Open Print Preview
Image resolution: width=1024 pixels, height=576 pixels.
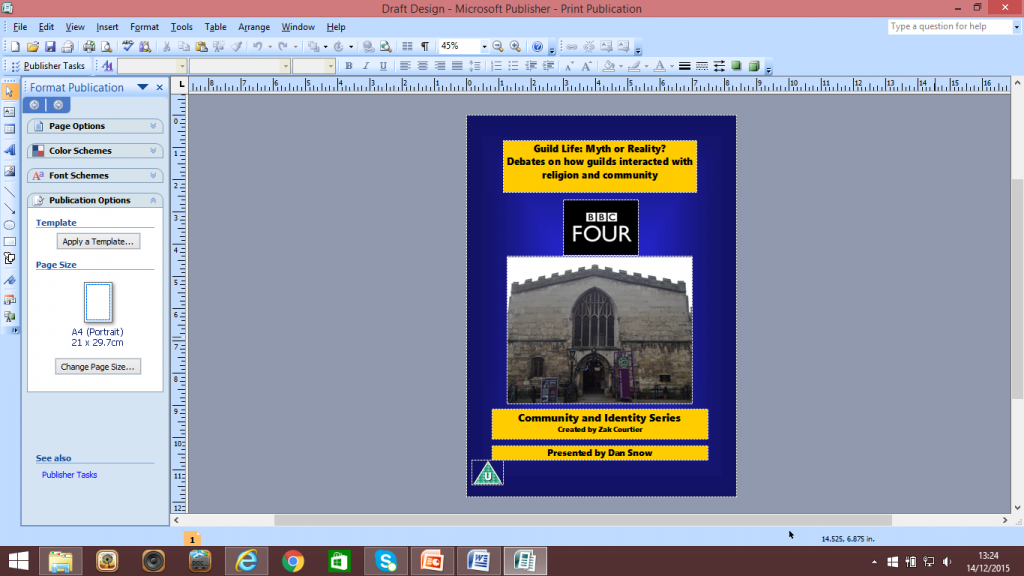(x=106, y=46)
